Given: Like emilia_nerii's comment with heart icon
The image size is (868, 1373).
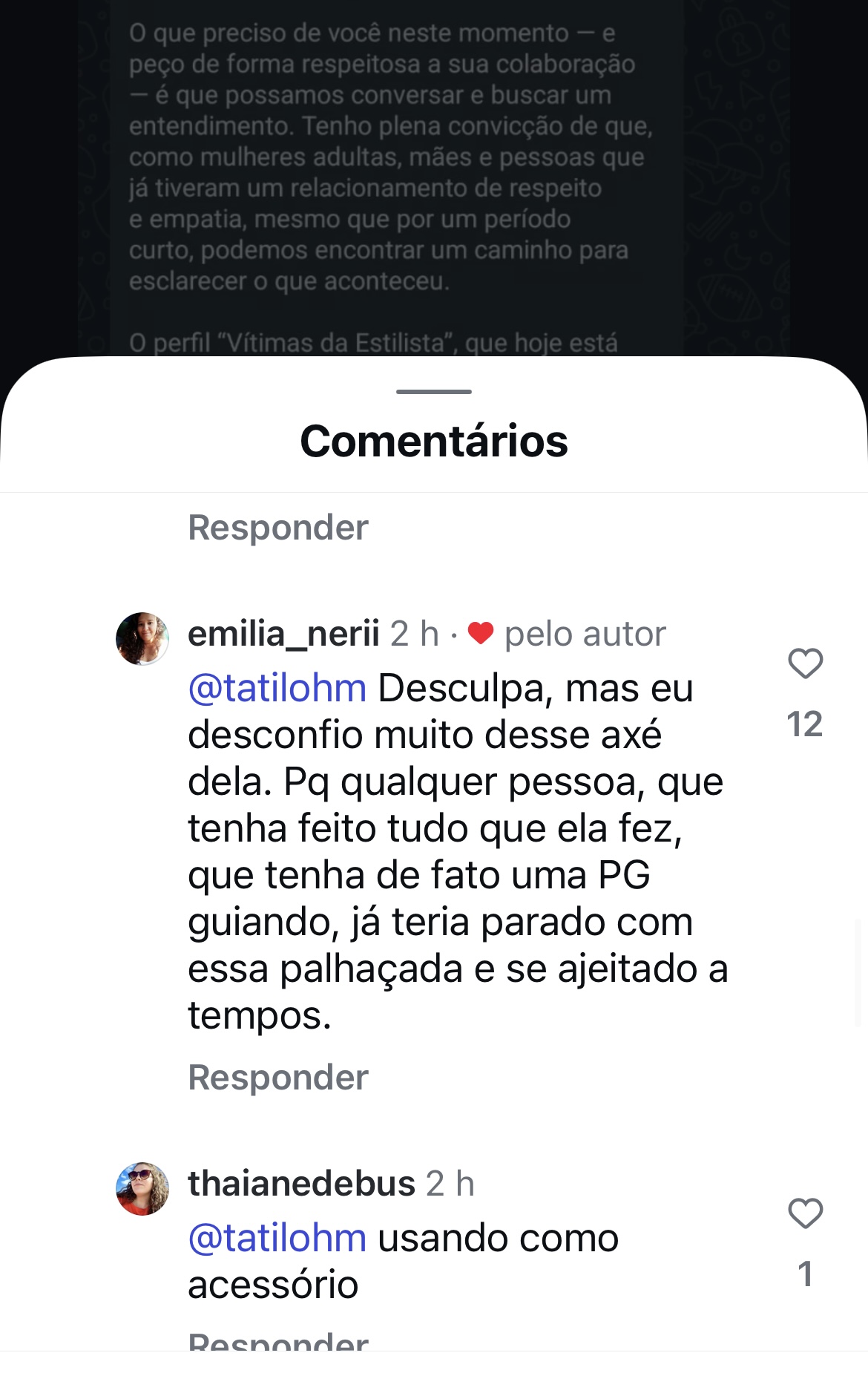Looking at the screenshot, I should (x=805, y=663).
